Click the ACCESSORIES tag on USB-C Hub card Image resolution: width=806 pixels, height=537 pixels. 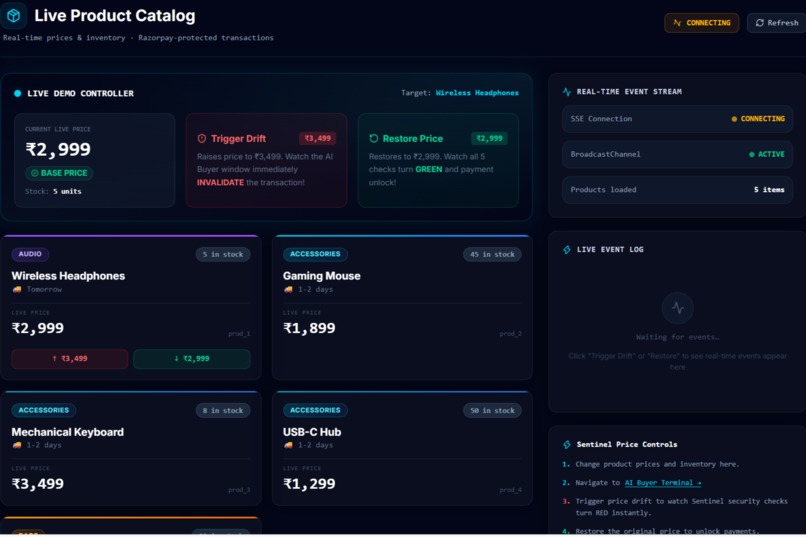click(x=315, y=410)
